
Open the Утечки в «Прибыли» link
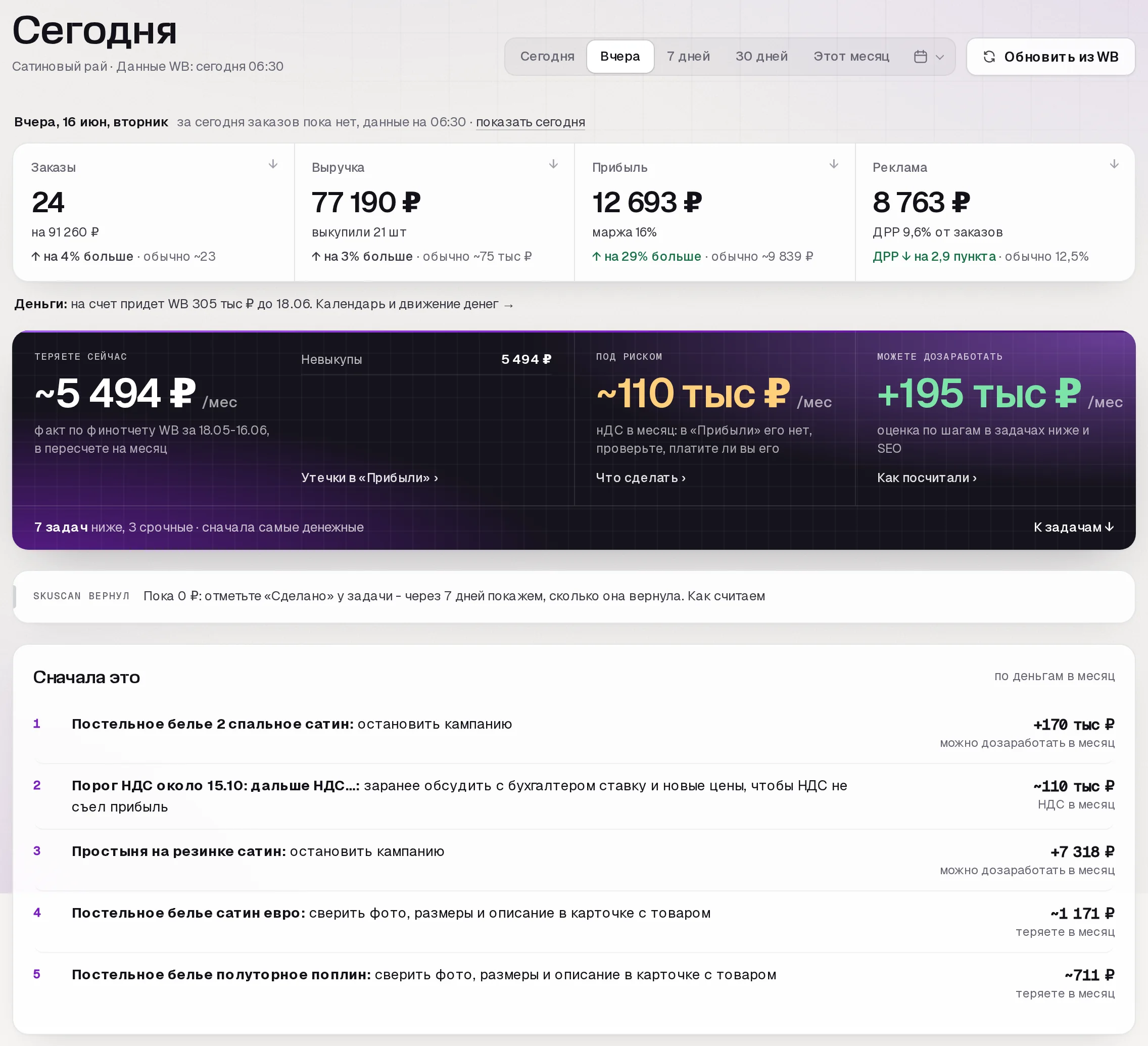pyautogui.click(x=369, y=478)
